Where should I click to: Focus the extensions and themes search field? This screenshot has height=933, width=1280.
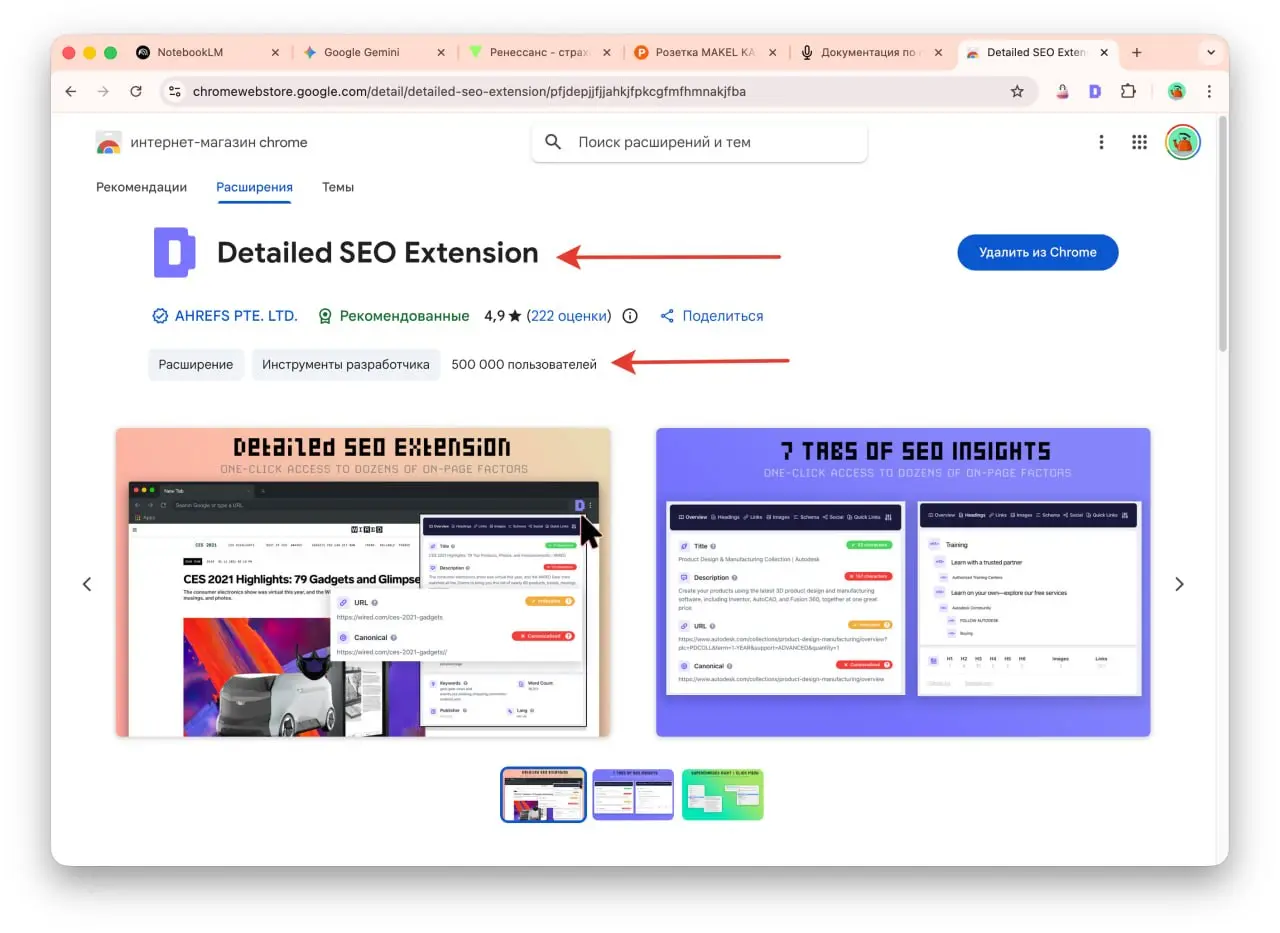click(x=699, y=142)
